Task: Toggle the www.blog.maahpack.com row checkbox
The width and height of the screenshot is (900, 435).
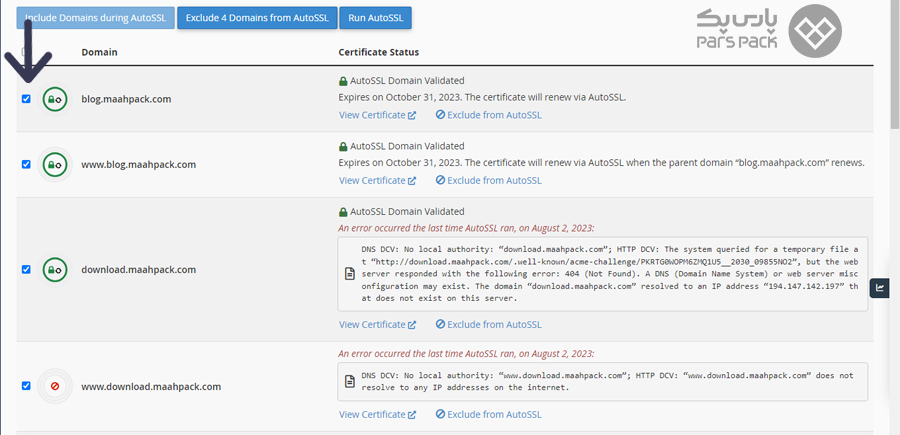Action: 26,164
